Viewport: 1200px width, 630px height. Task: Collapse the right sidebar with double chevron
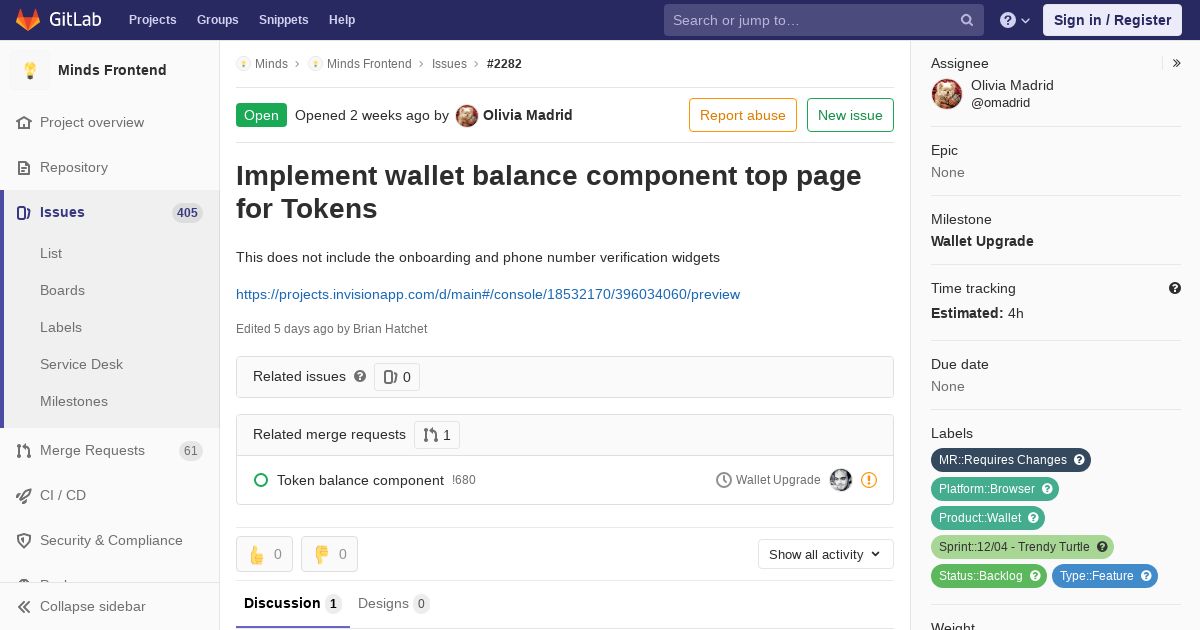[1177, 63]
